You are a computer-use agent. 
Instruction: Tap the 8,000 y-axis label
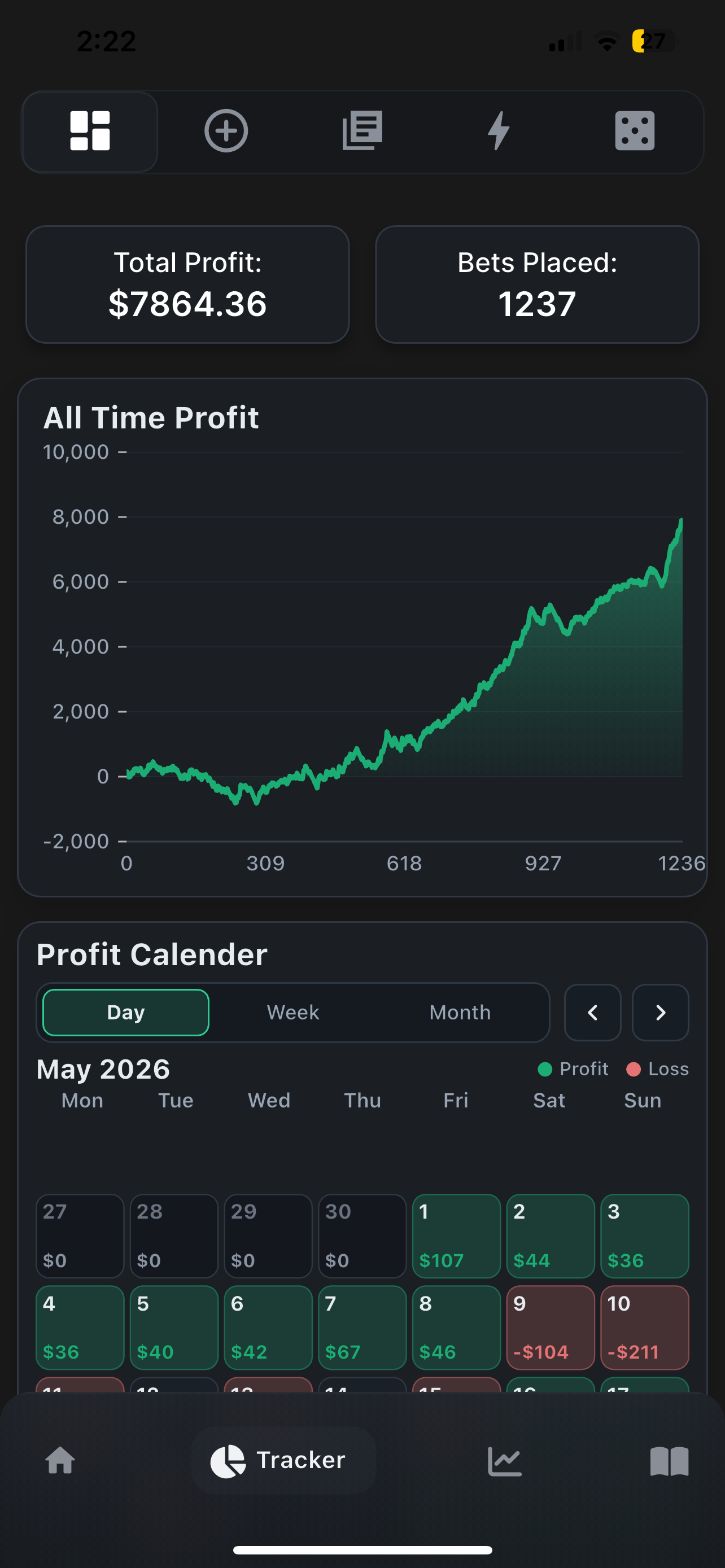81,517
